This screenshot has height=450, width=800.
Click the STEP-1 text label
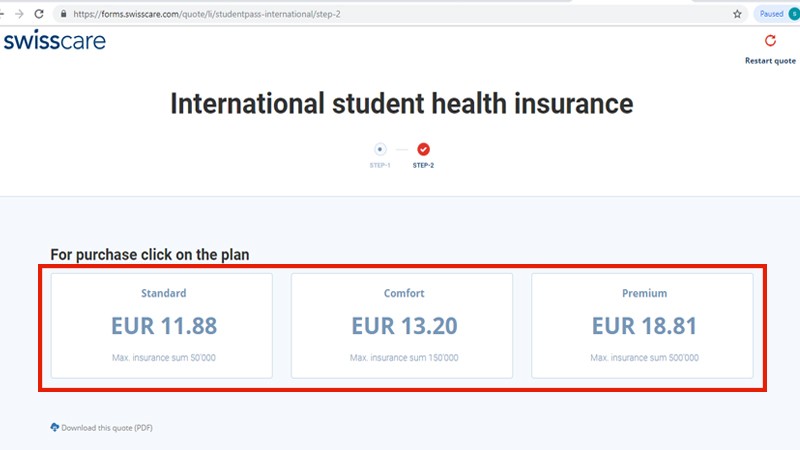380,165
